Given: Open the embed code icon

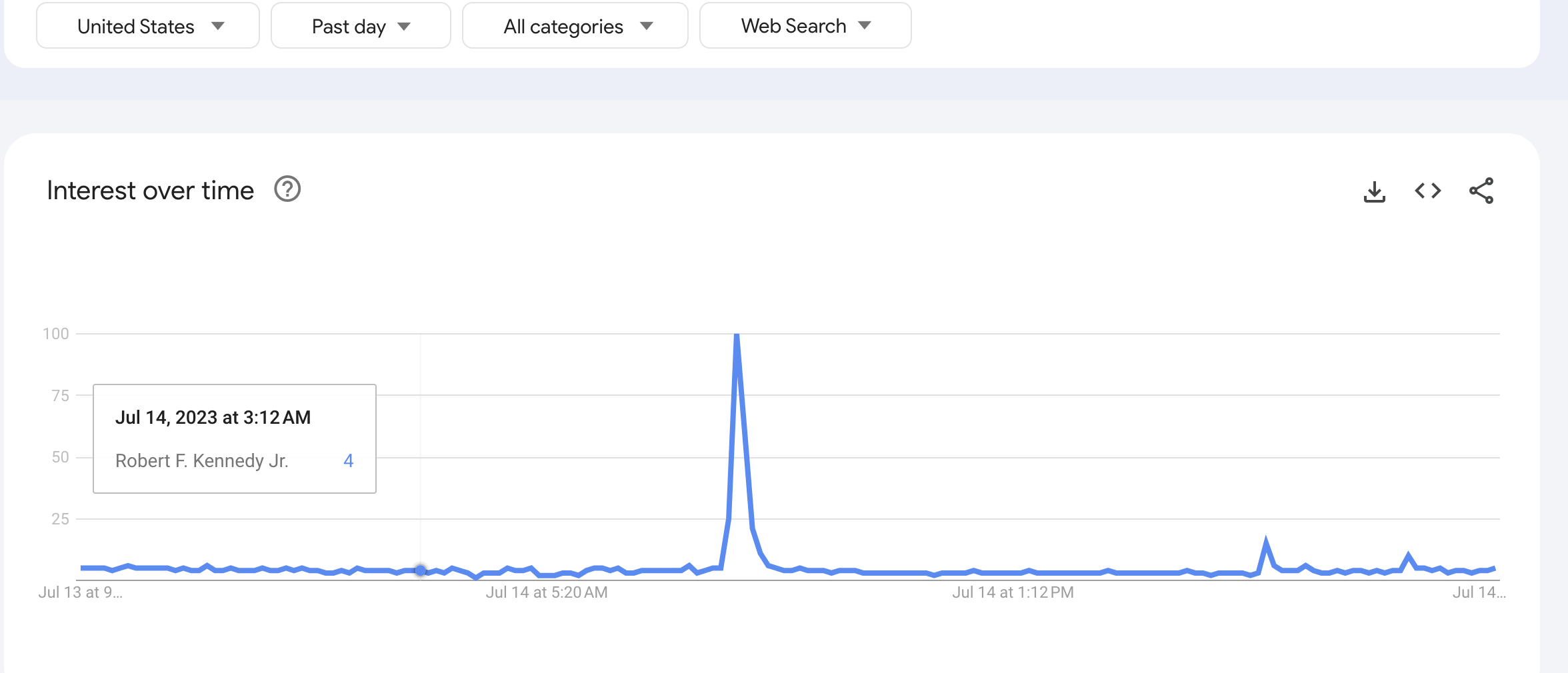Looking at the screenshot, I should tap(1427, 191).
